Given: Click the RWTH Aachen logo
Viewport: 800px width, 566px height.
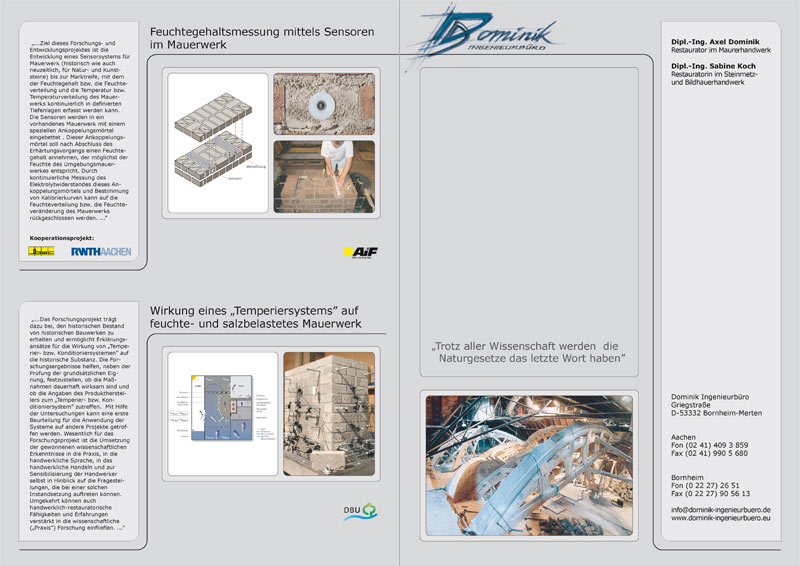Looking at the screenshot, I should [x=100, y=252].
